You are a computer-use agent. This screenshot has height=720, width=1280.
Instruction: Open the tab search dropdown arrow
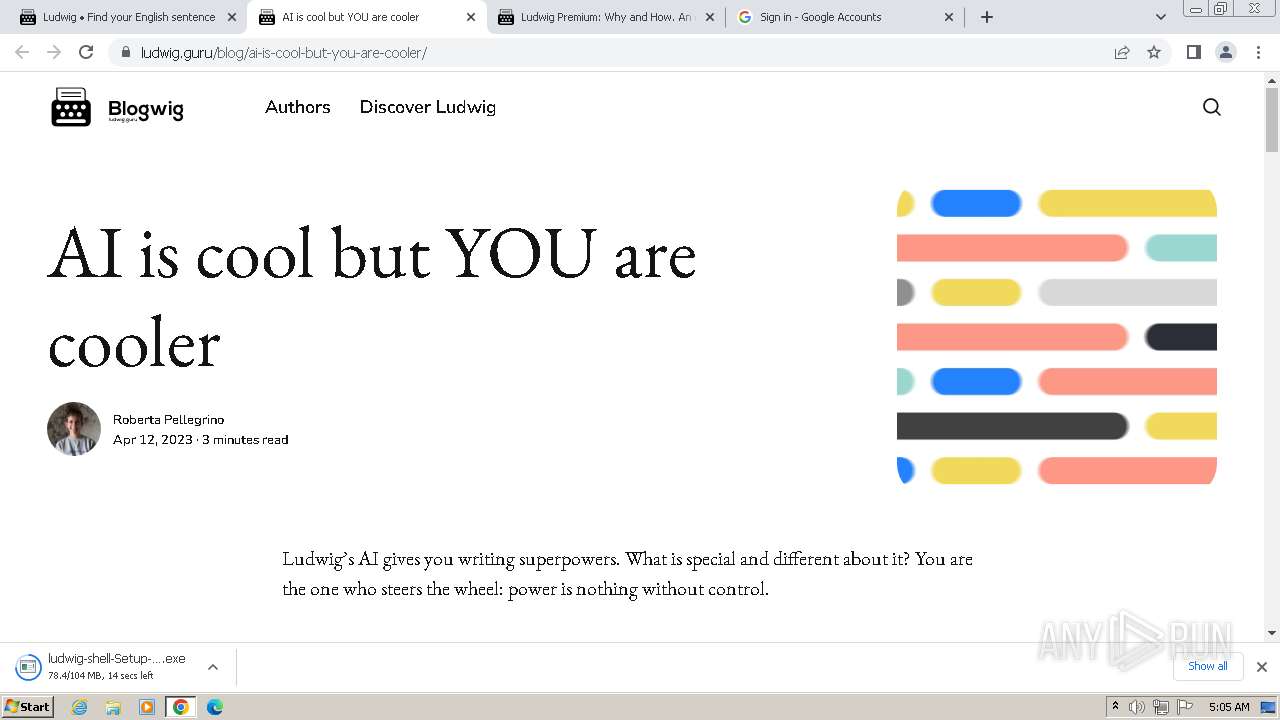(1160, 17)
